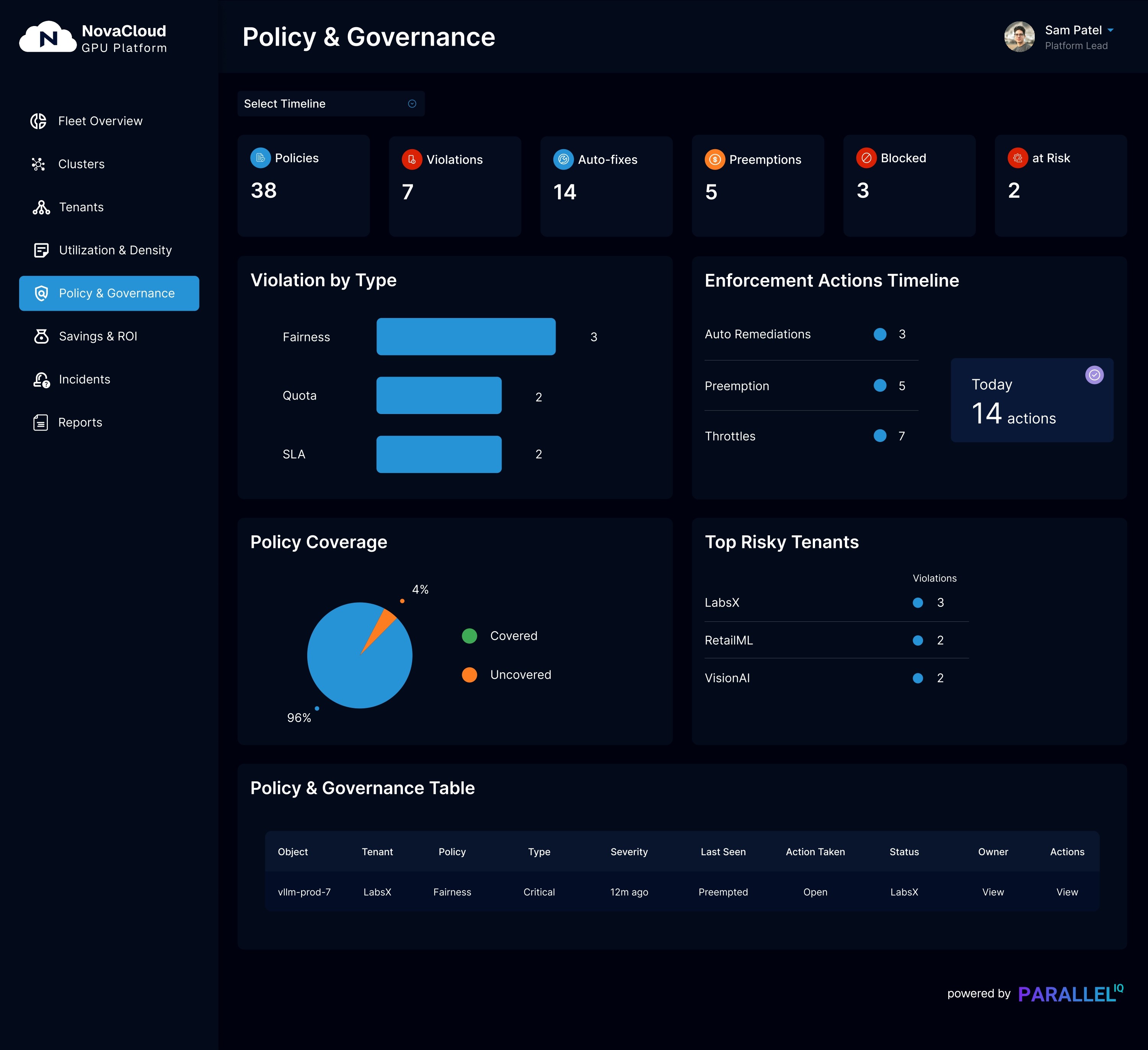Click the Auto-fixes card icon
Screen dimensions: 1148x1050
563,160
